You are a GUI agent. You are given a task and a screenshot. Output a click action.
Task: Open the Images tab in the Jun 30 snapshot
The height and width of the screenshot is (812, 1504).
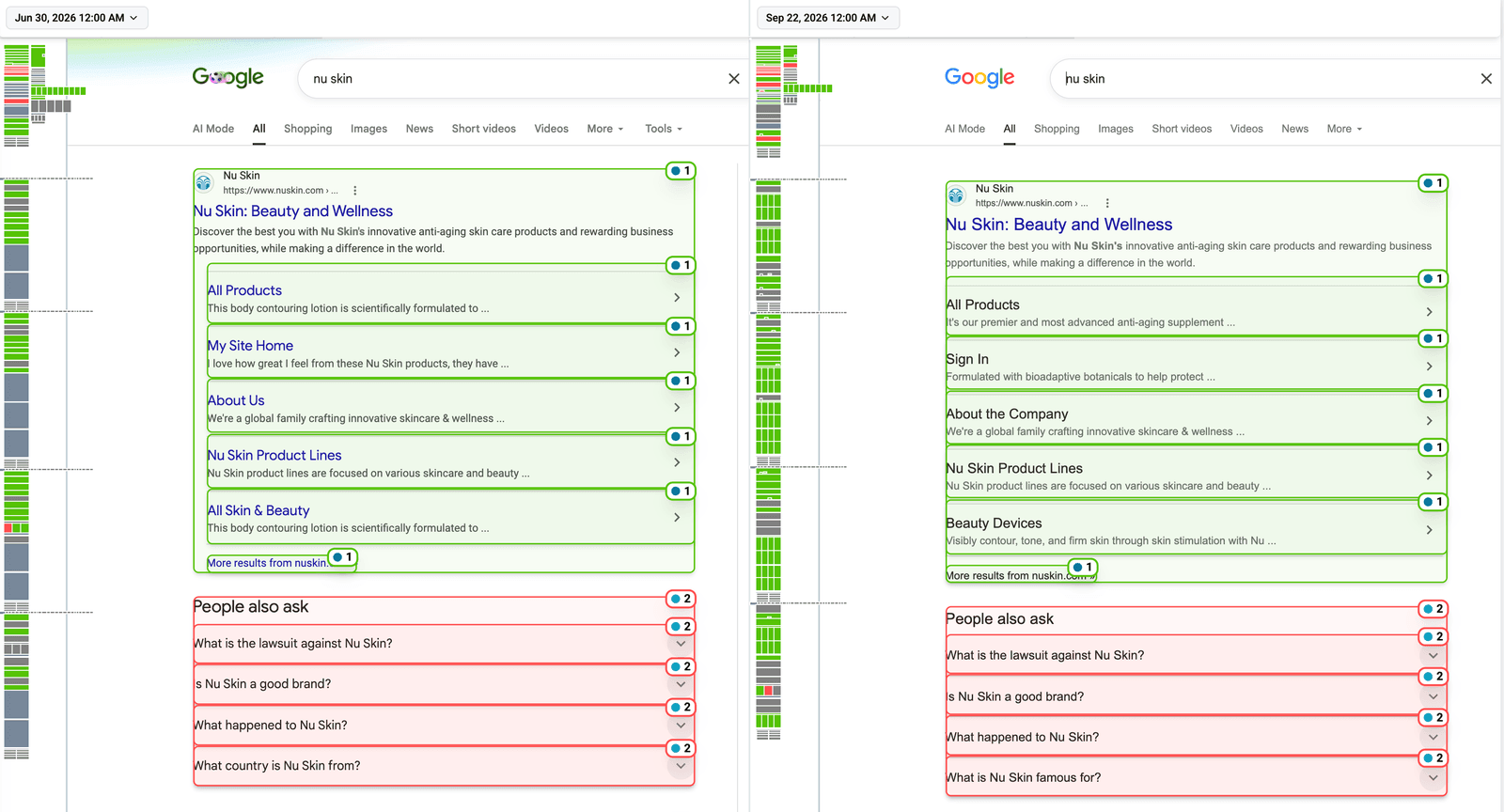[368, 129]
